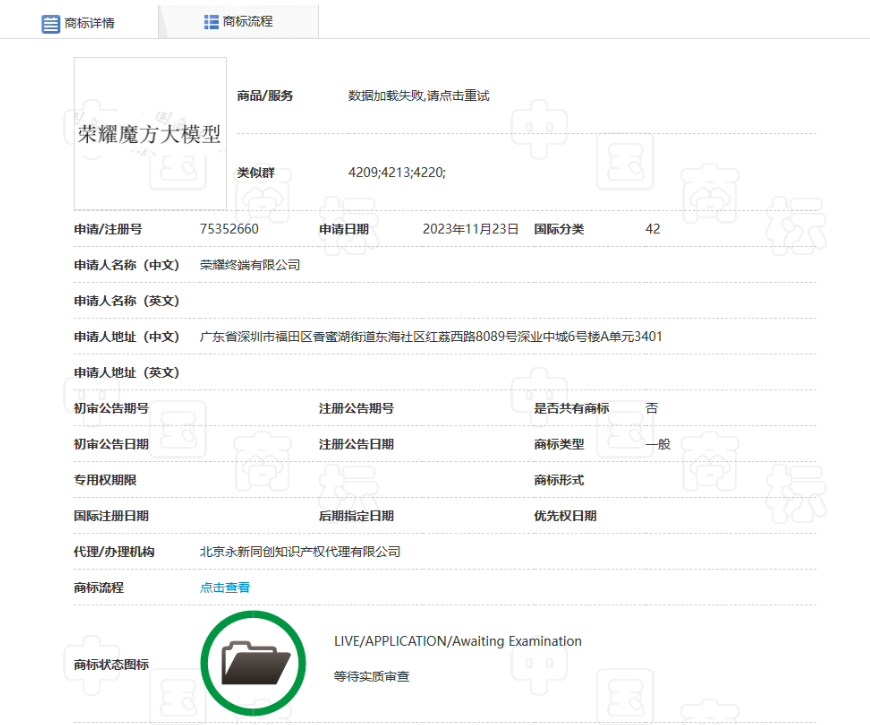Click the application date 2023年11月23日
Screen dimensions: 870x725
[471, 229]
